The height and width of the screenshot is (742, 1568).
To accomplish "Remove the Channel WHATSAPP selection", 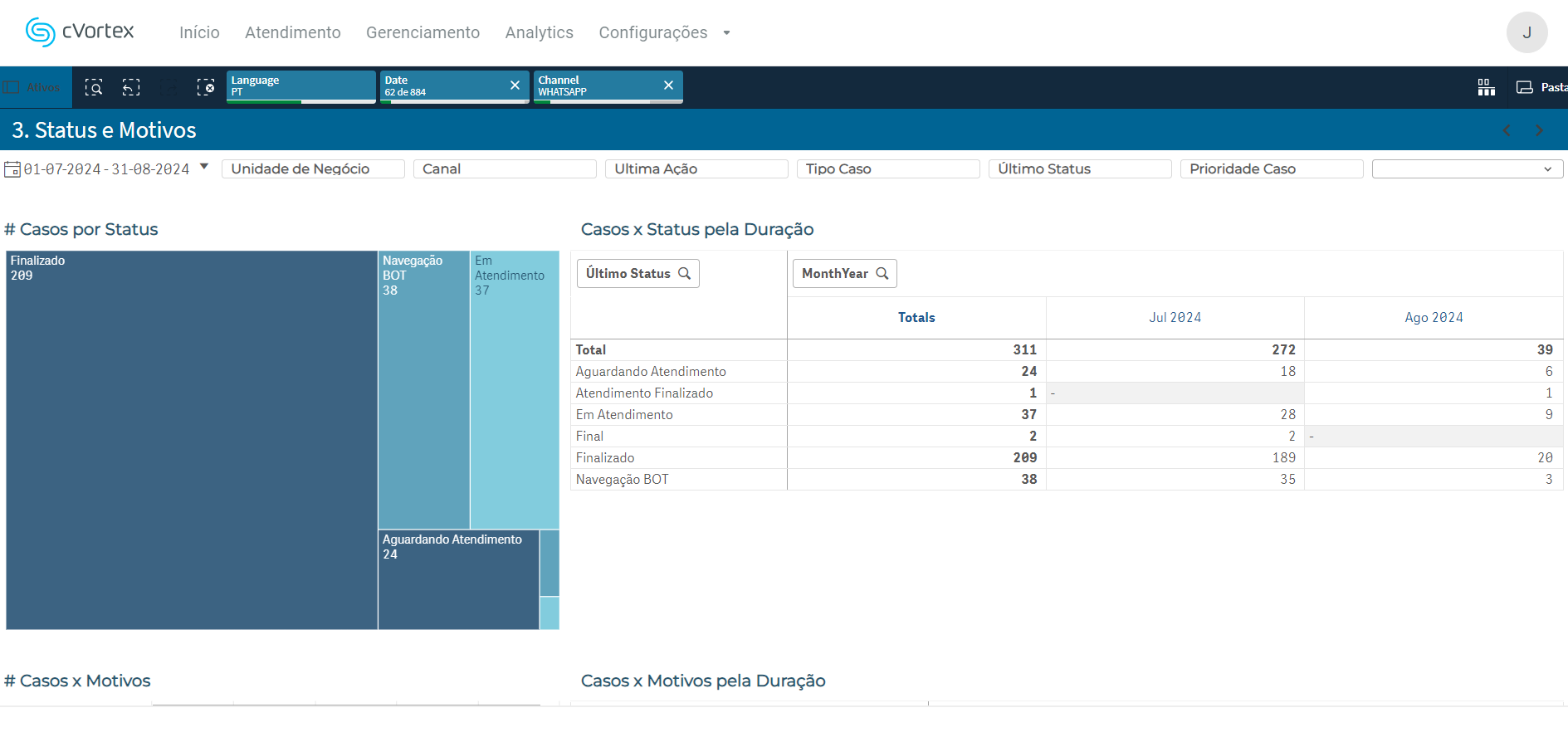I will point(668,85).
